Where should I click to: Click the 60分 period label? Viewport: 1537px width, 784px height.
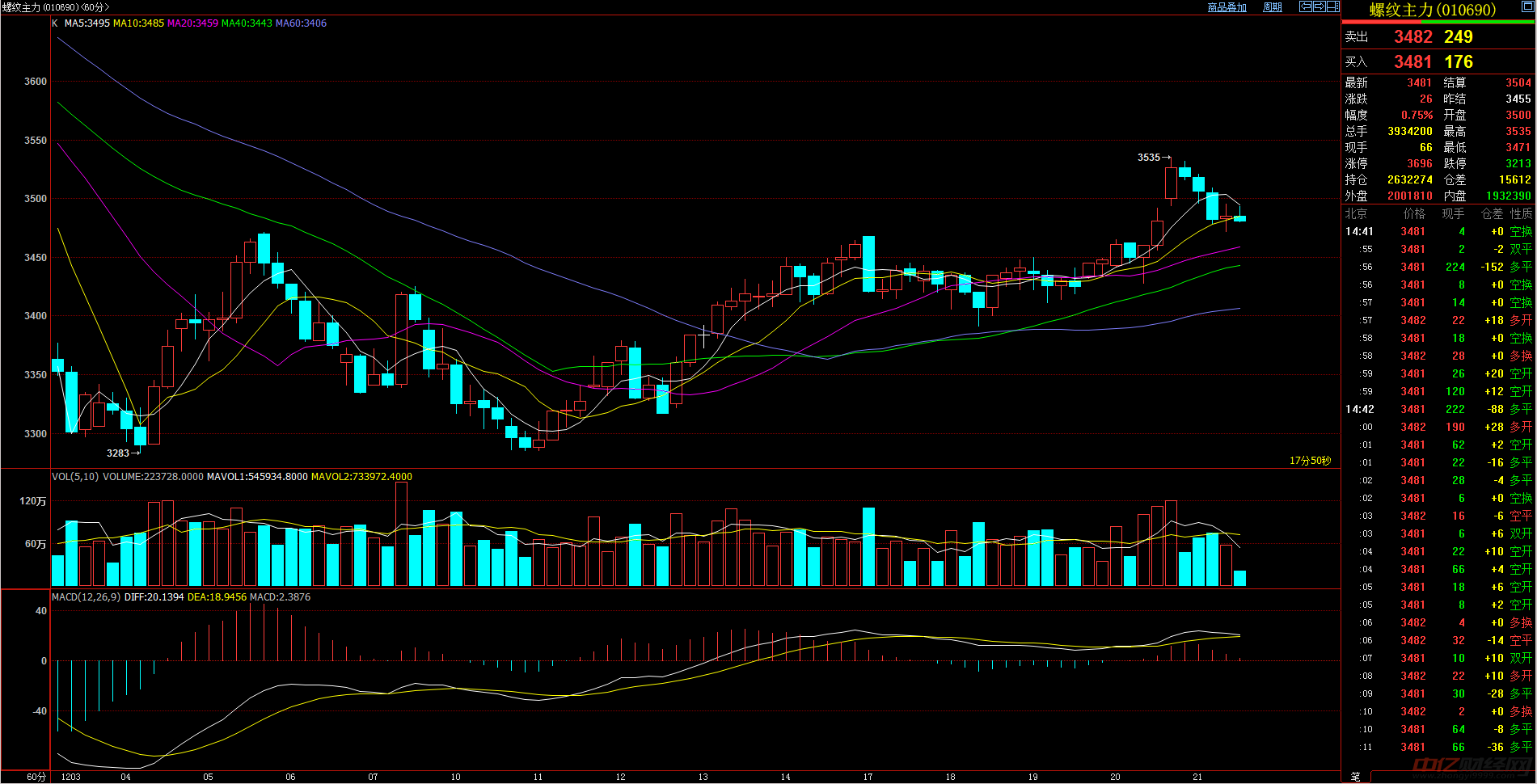click(36, 777)
